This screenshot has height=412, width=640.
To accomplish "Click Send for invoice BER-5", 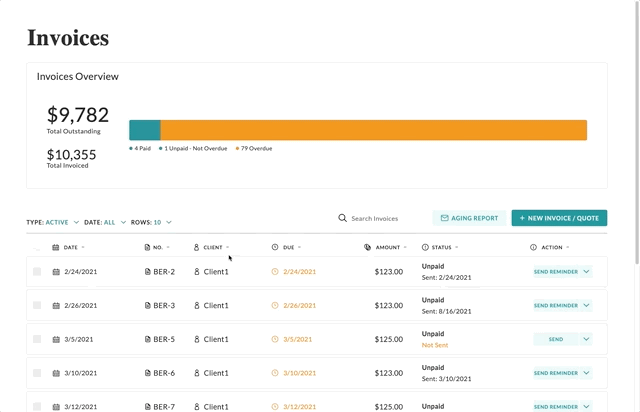I will point(556,339).
